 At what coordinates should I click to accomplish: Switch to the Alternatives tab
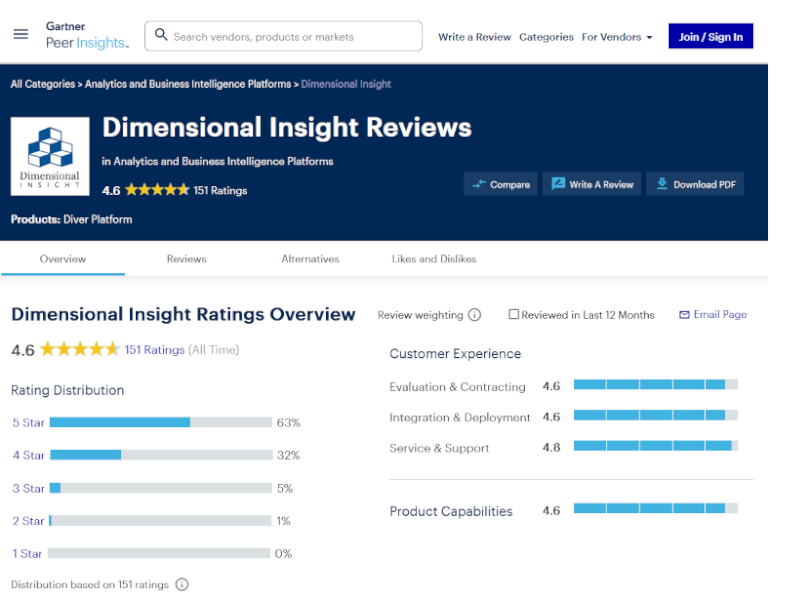tap(310, 259)
